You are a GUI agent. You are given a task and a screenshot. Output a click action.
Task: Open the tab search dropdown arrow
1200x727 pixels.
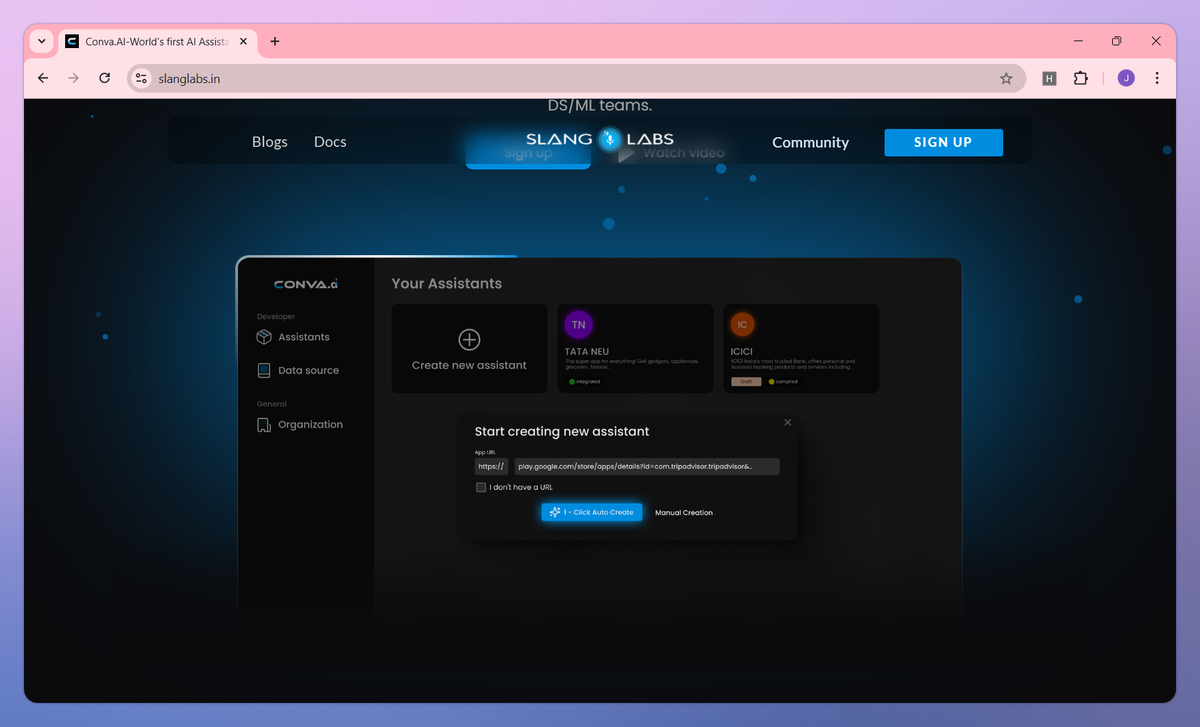pyautogui.click(x=41, y=41)
